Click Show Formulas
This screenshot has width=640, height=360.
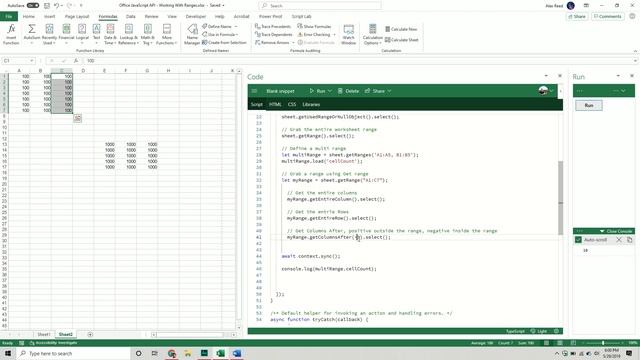click(314, 27)
